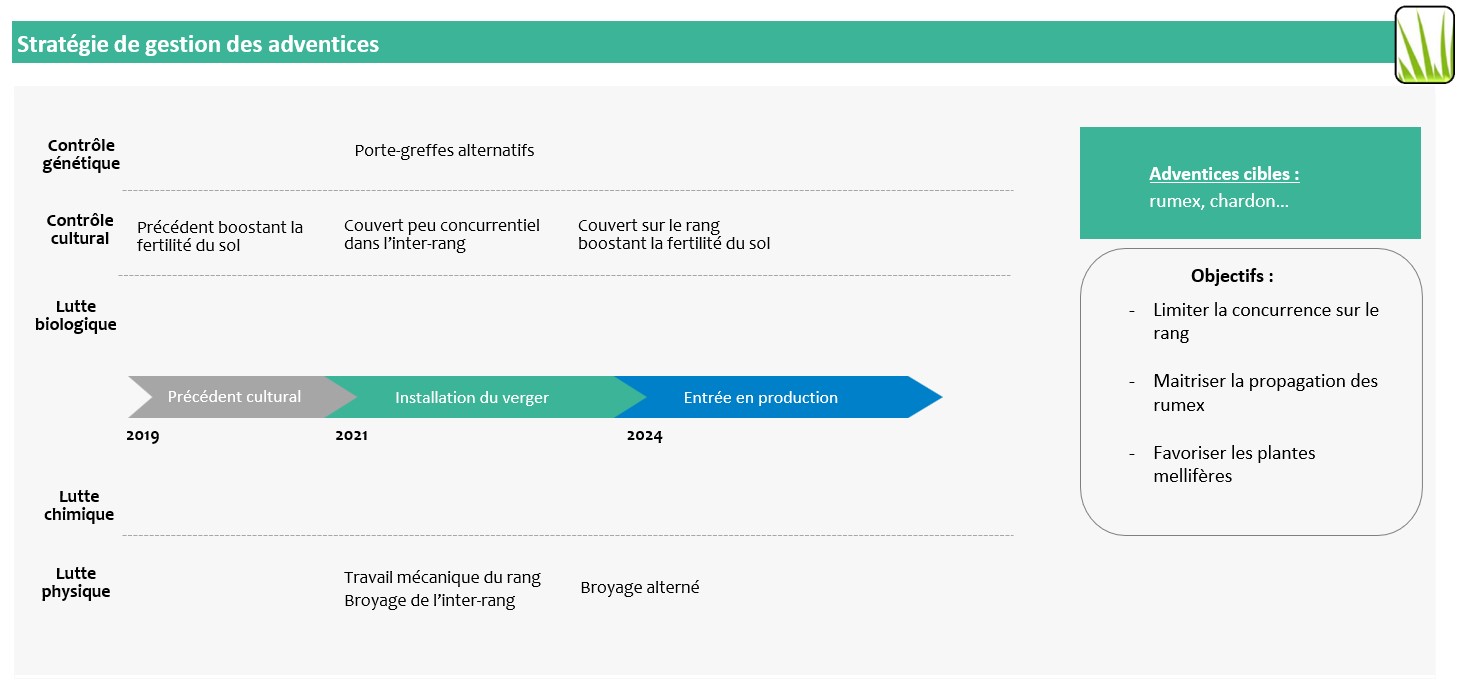Select Broyage alterné text
Screen dimensions: 1460x683
(640, 588)
